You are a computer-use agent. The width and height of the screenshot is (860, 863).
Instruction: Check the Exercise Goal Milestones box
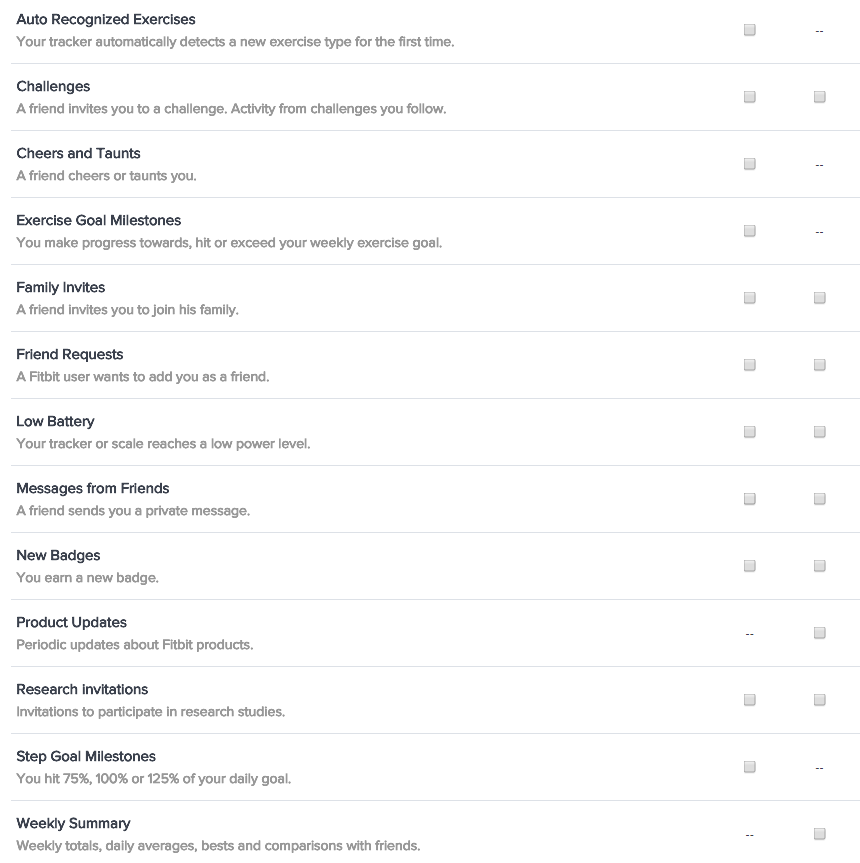750,231
